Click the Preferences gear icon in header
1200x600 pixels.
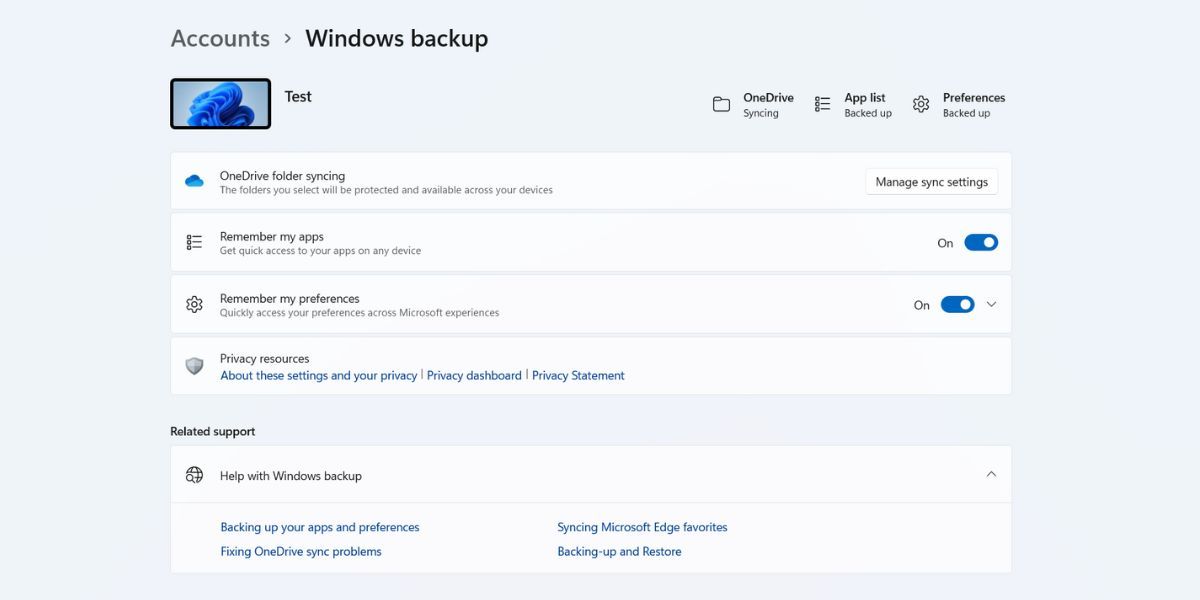pos(921,104)
